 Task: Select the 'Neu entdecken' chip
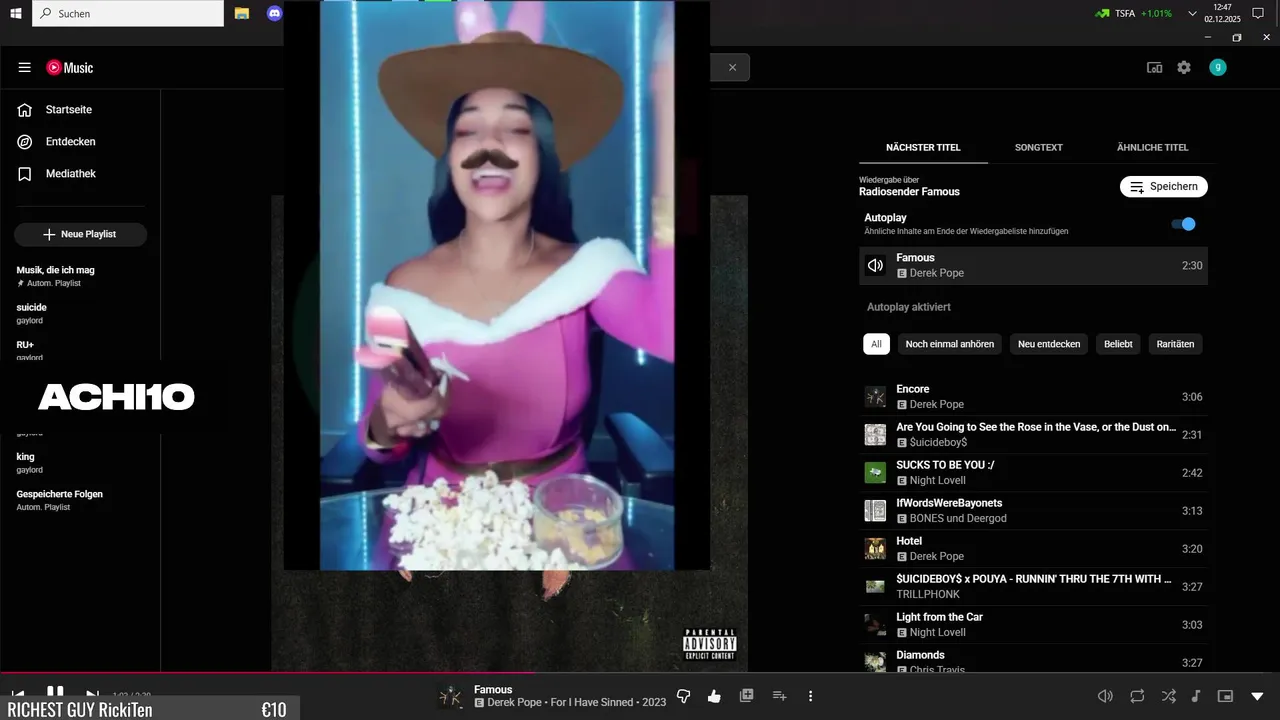tap(1049, 344)
